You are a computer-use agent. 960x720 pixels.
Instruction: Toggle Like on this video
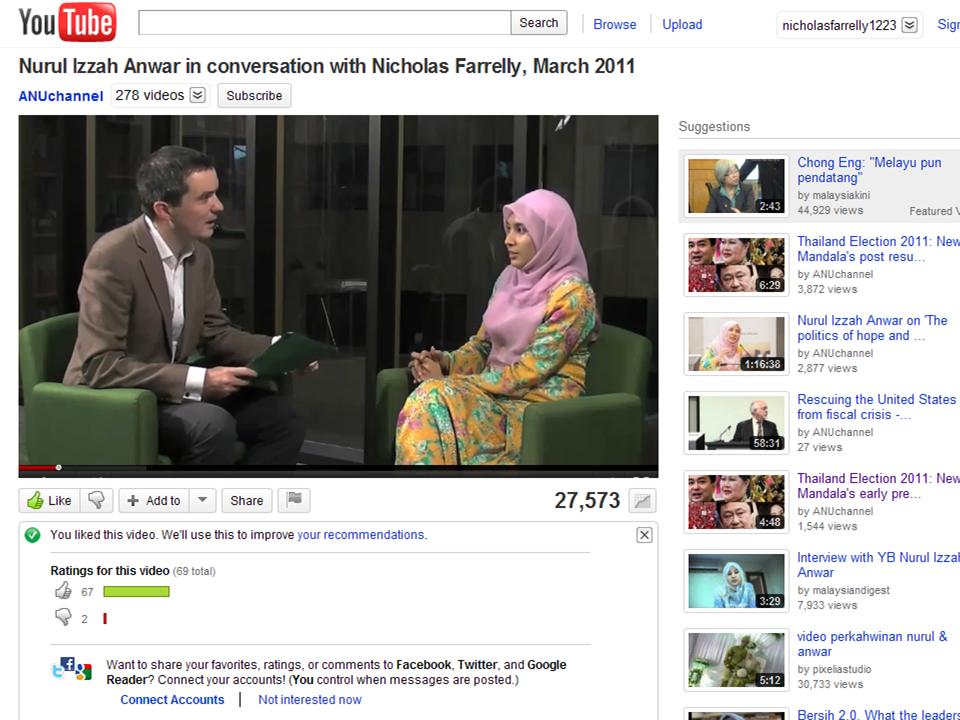49,500
